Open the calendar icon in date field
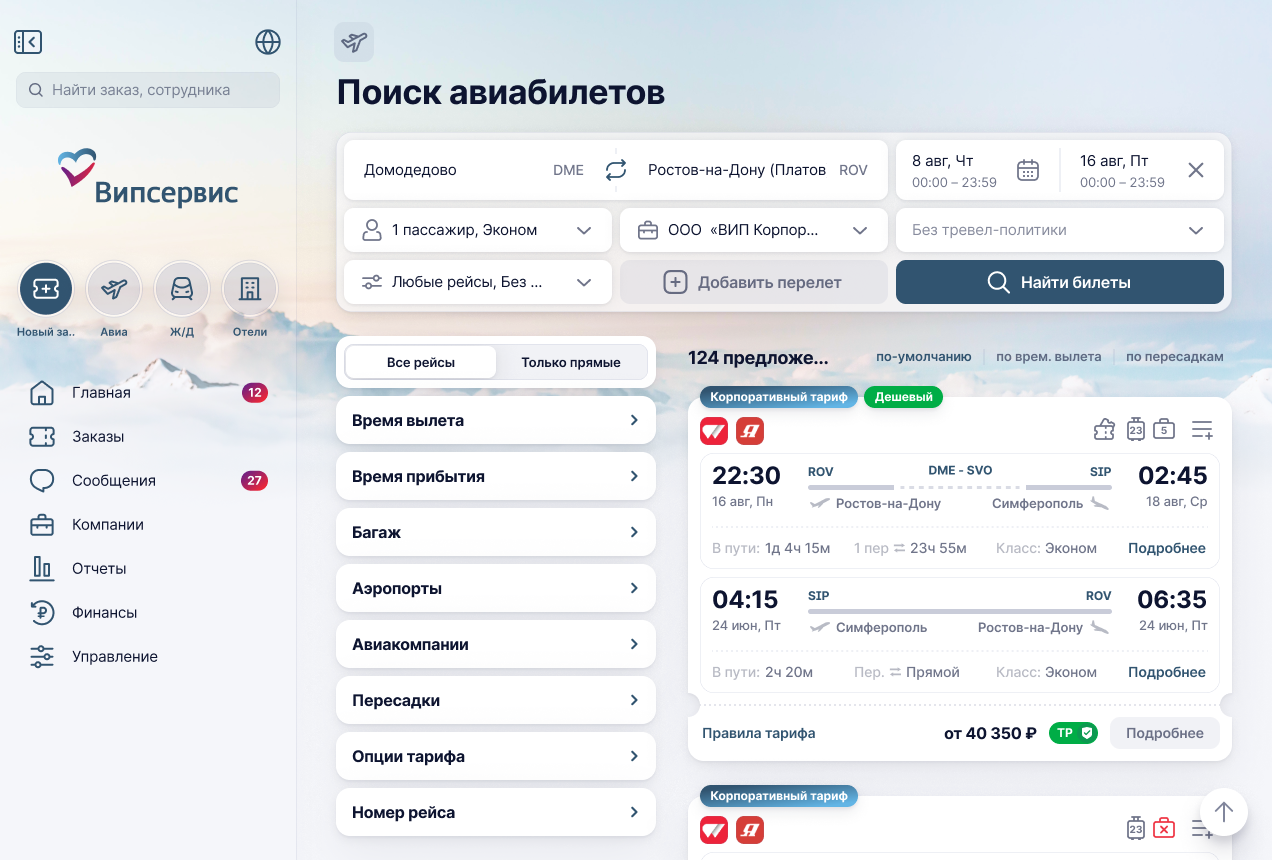 (1027, 170)
